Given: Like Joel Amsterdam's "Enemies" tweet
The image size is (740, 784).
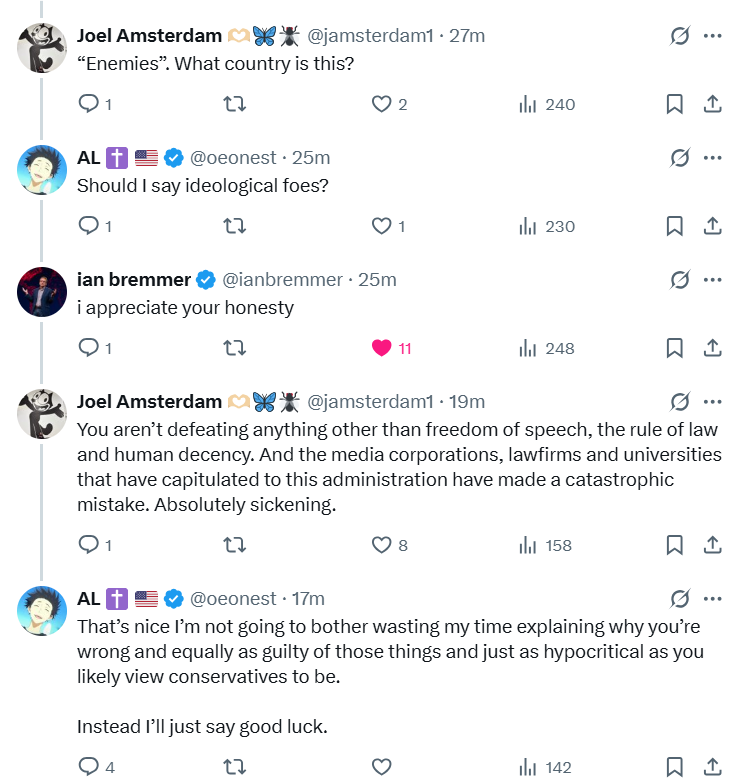Looking at the screenshot, I should (381, 104).
